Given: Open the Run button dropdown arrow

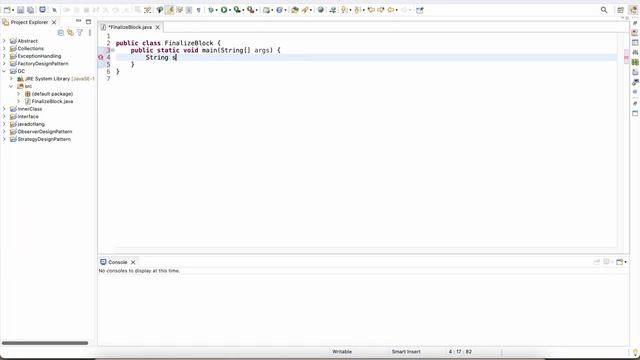Looking at the screenshot, I should point(230,10).
